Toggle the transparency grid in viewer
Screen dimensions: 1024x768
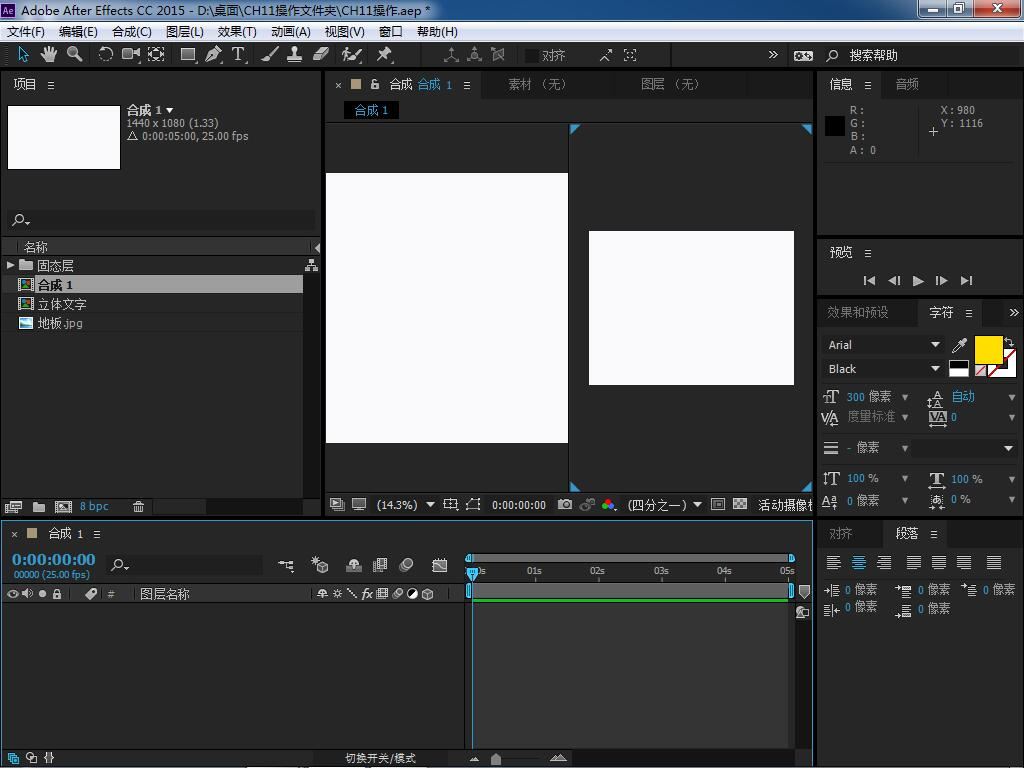[740, 505]
